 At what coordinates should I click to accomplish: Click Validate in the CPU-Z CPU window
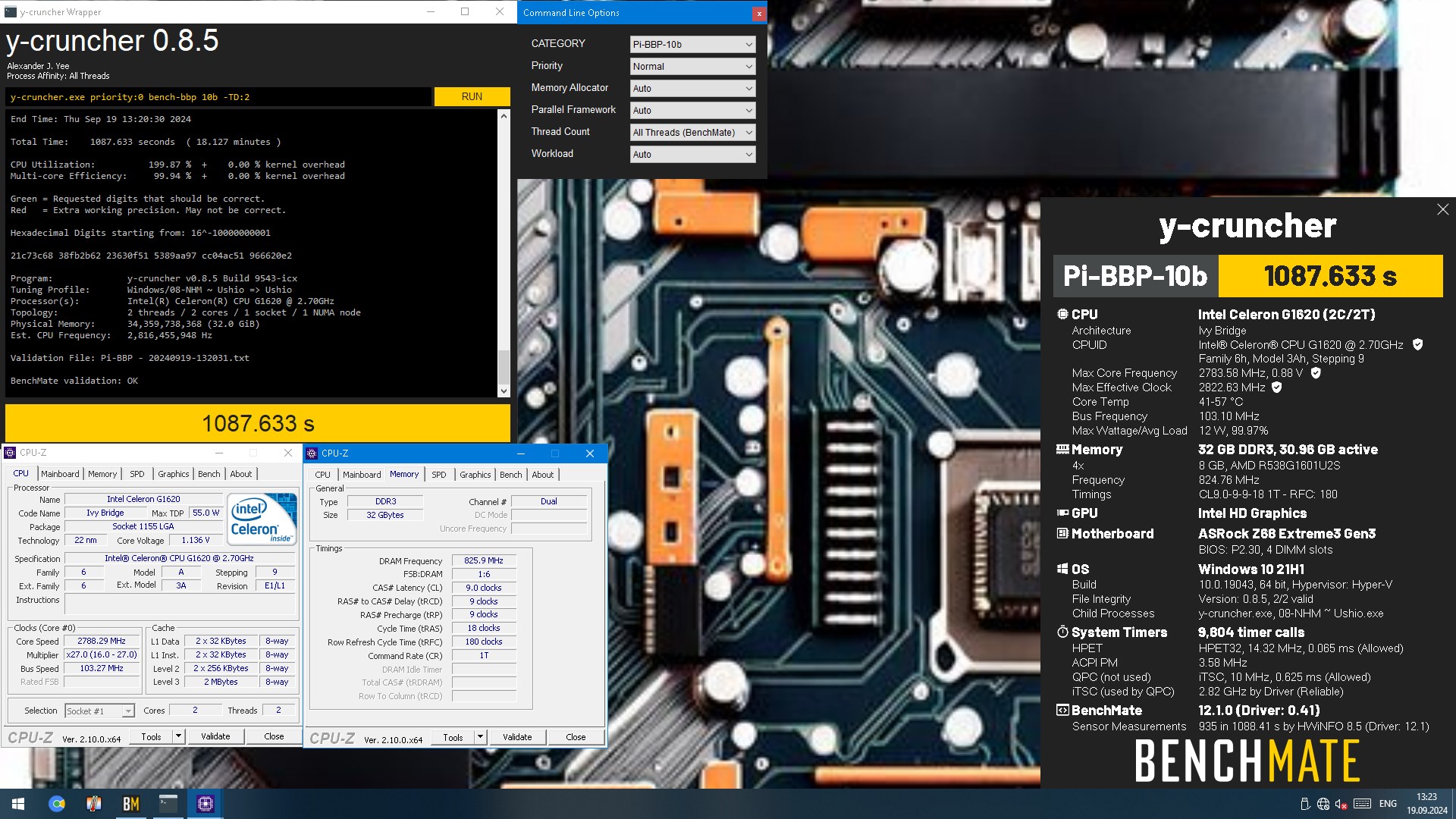pos(215,736)
